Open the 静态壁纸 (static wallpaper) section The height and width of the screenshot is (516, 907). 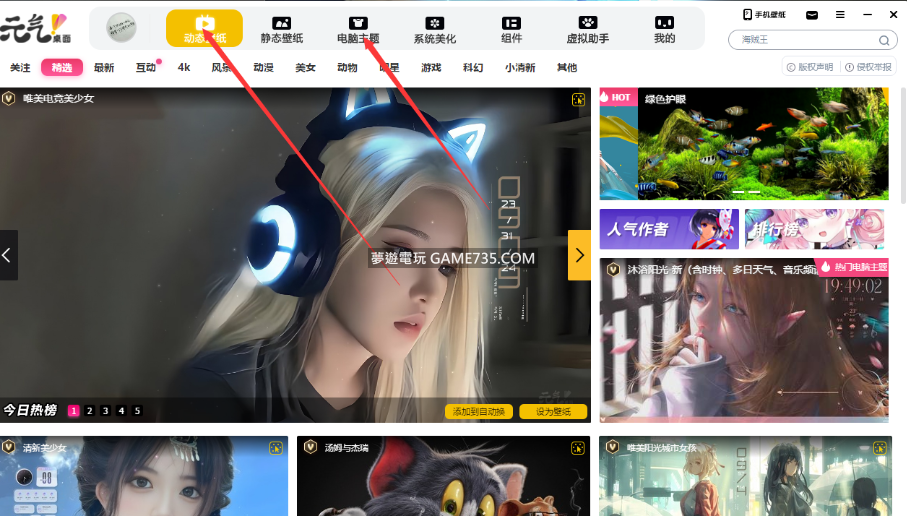[x=282, y=29]
